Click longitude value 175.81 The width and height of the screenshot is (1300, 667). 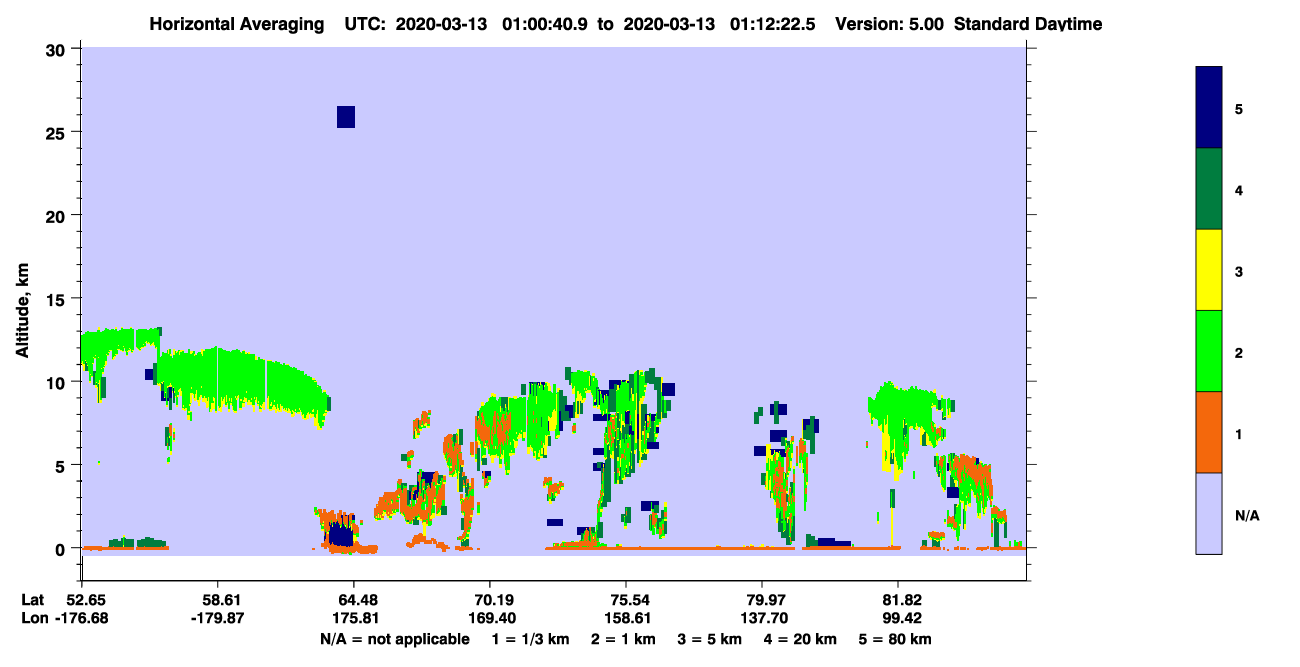(x=354, y=619)
